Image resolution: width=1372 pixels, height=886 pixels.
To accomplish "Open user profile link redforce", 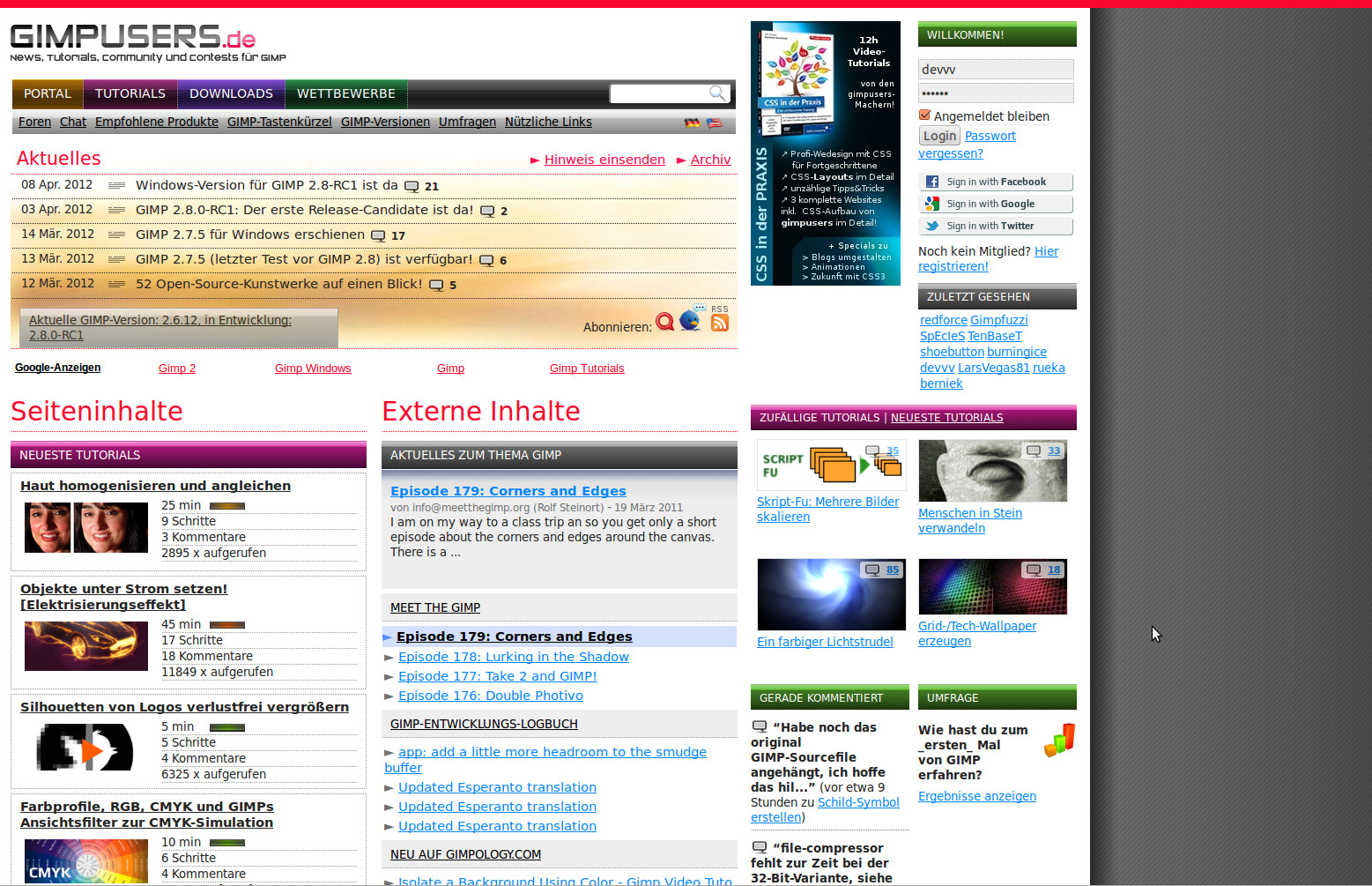I will click(x=944, y=320).
